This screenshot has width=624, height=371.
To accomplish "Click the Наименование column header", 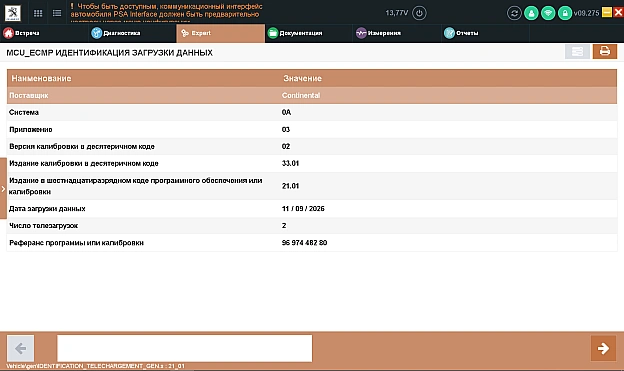I will [41, 78].
